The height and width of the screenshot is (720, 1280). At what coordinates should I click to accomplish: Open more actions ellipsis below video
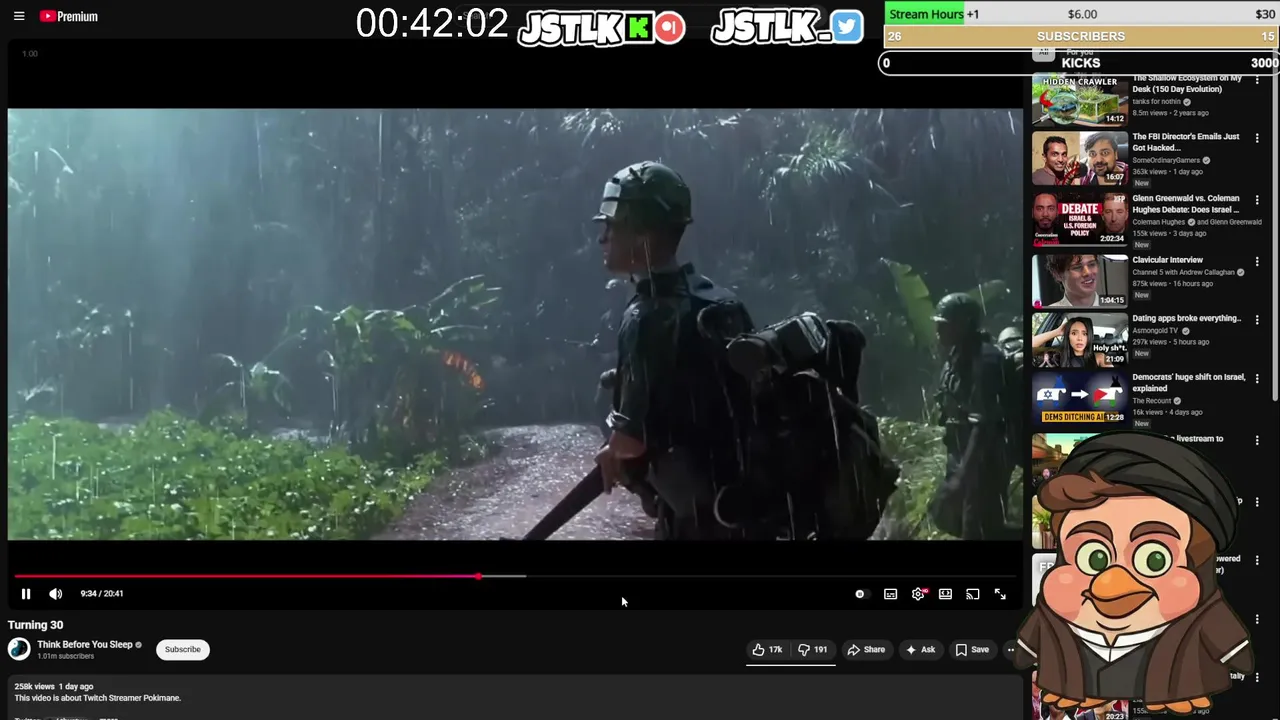point(1011,649)
